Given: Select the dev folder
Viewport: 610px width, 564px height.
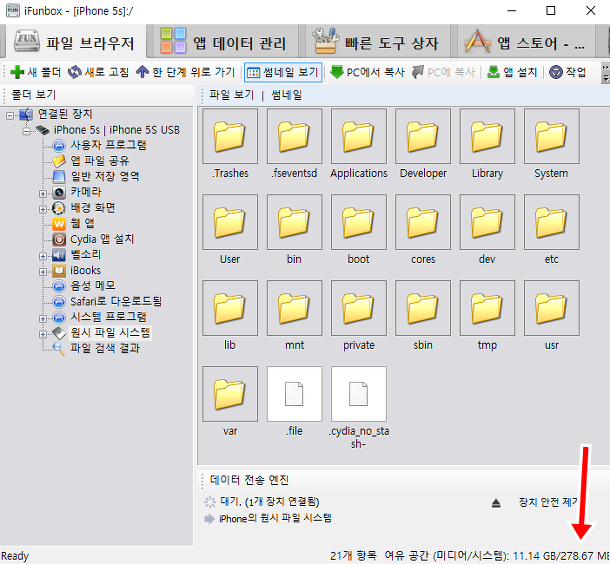Looking at the screenshot, I should point(487,222).
